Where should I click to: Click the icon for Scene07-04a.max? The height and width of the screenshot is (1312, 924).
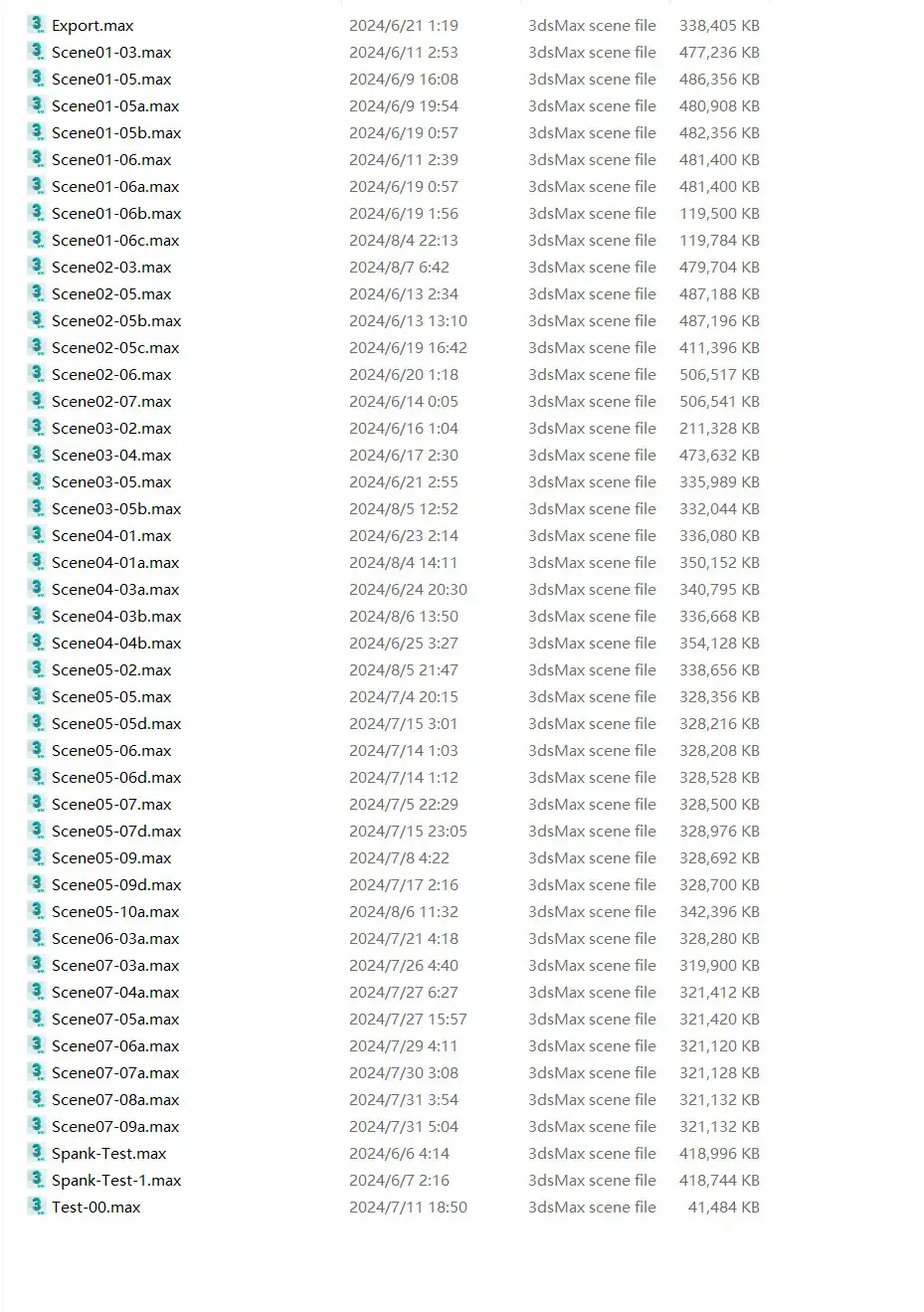[37, 992]
